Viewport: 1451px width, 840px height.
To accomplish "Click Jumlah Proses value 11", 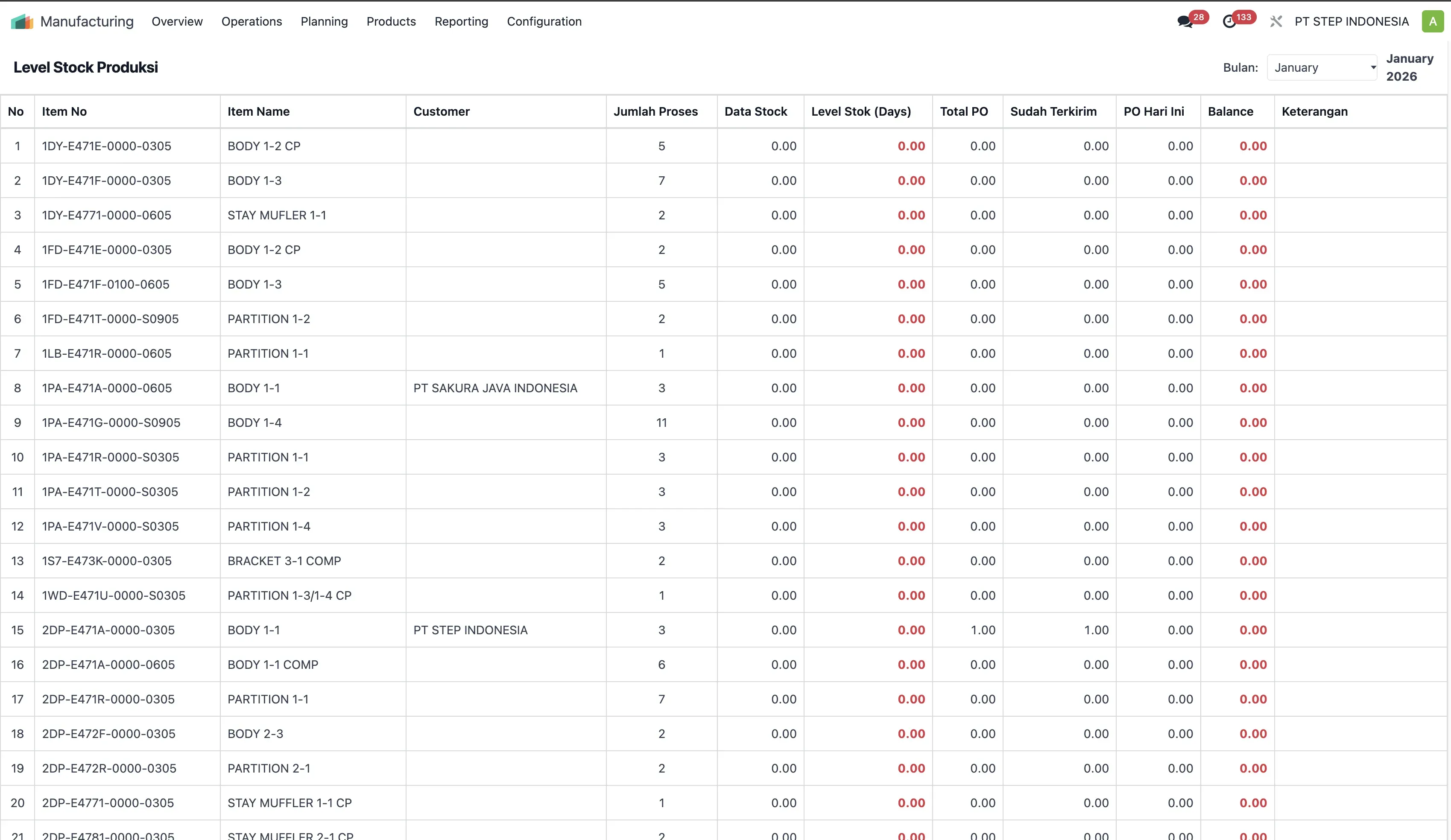I will (661, 423).
